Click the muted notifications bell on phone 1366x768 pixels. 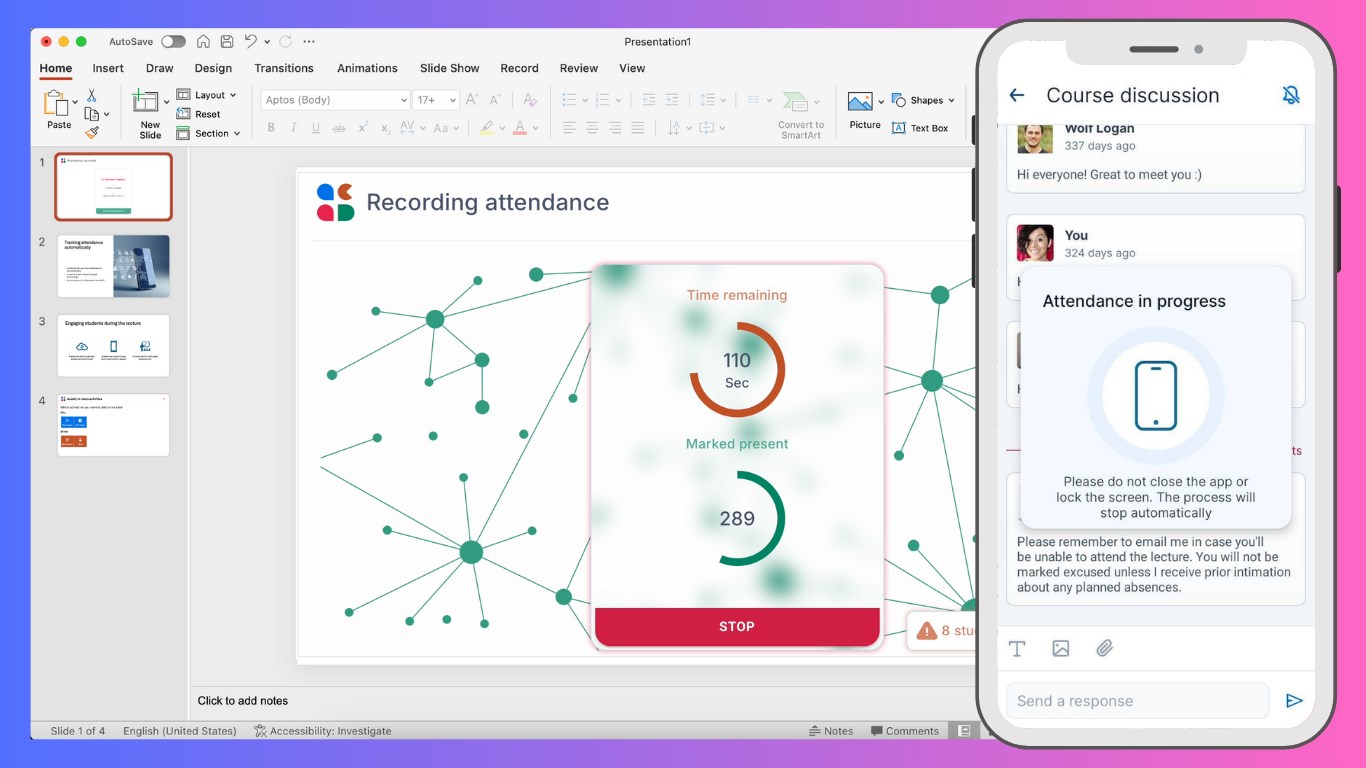pyautogui.click(x=1291, y=95)
